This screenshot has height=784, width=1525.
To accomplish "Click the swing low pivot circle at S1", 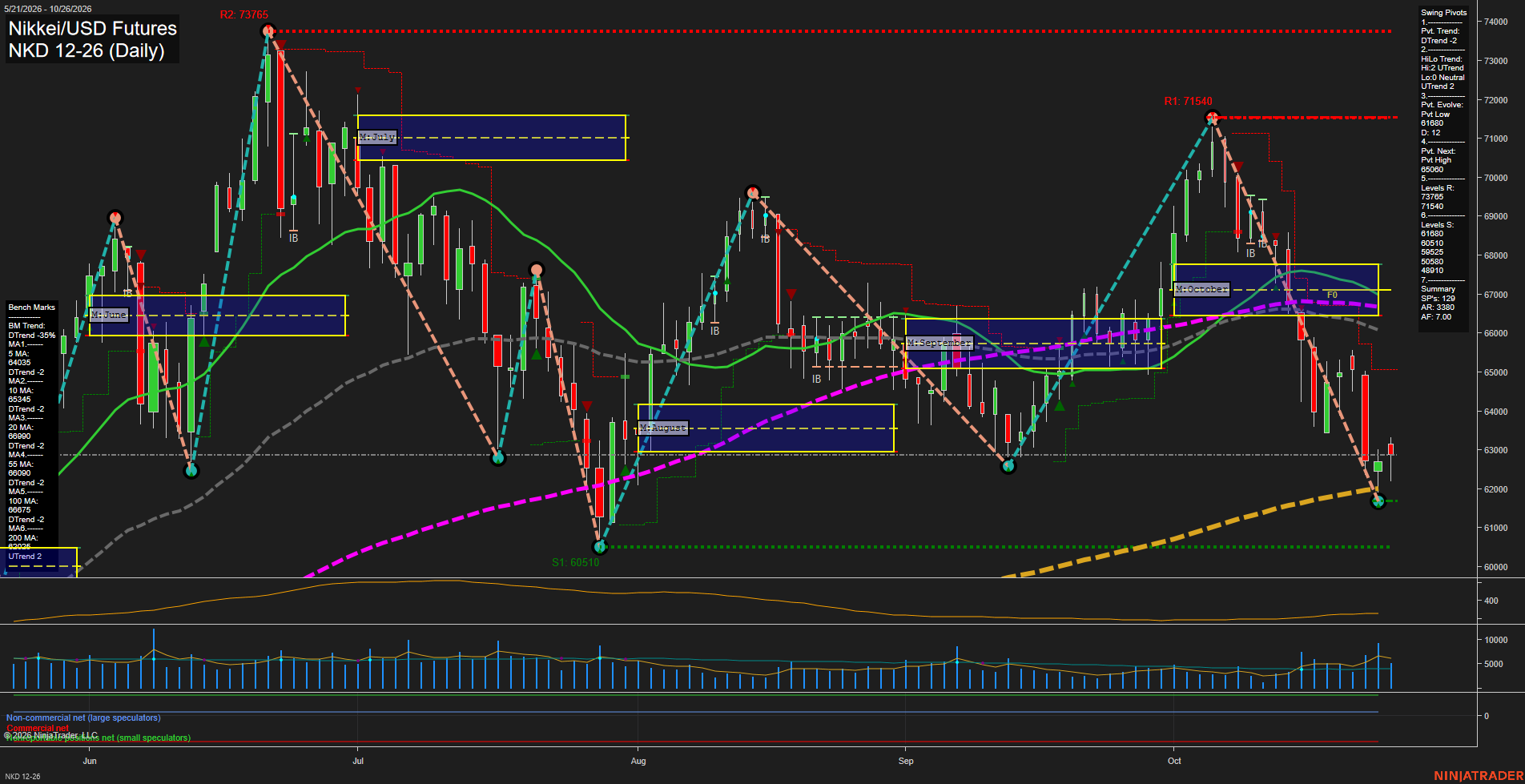I will pos(600,547).
